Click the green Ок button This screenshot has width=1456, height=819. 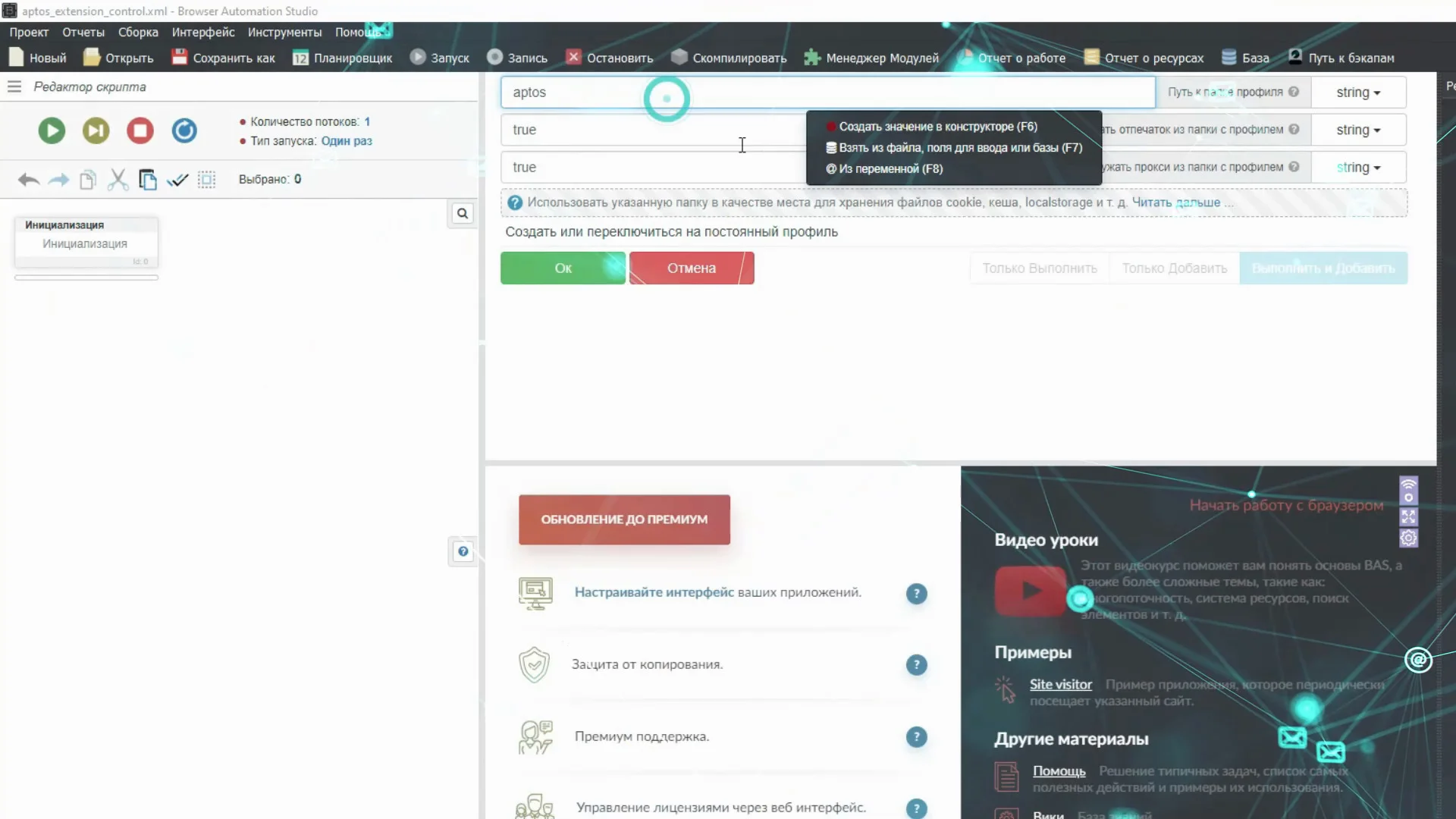pyautogui.click(x=563, y=268)
